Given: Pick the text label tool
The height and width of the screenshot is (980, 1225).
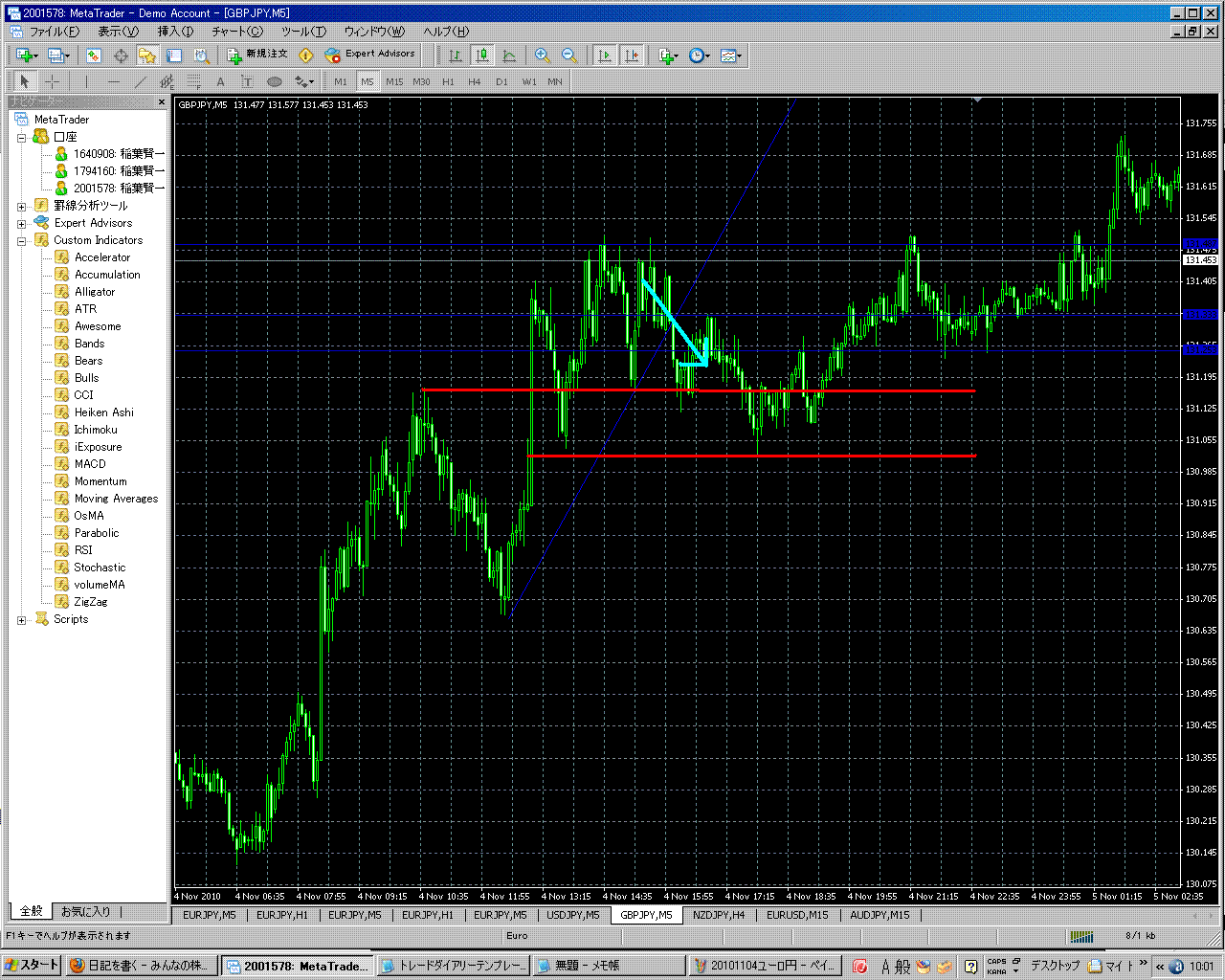Looking at the screenshot, I should [x=220, y=82].
